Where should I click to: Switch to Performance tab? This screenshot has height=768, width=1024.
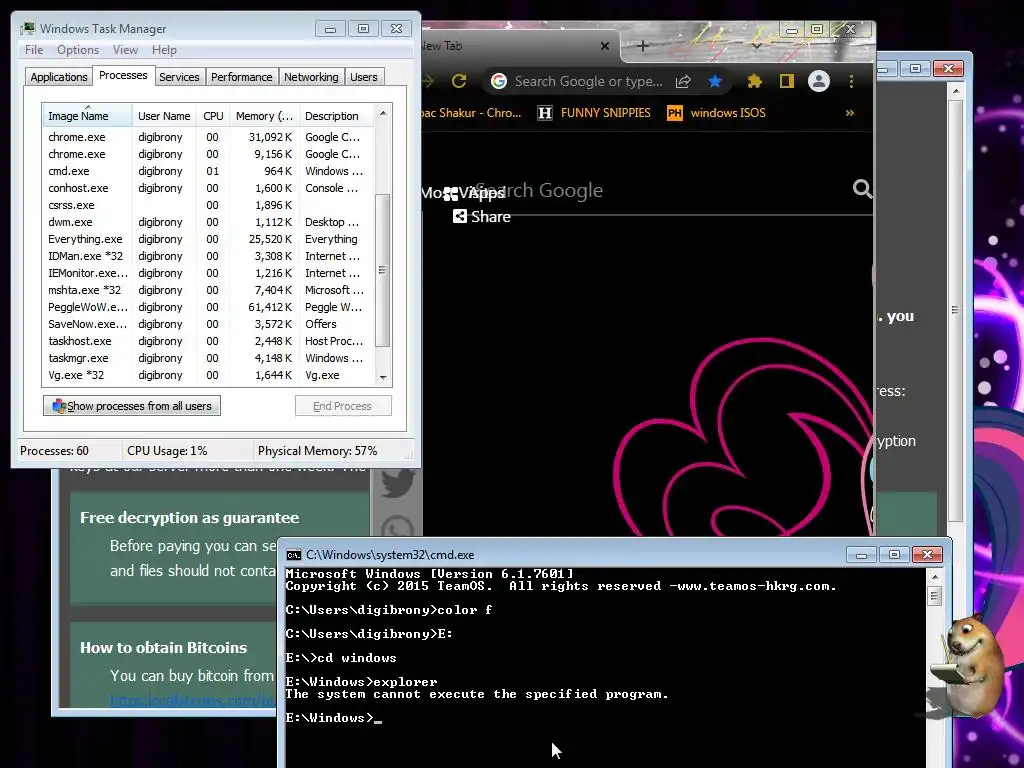pyautogui.click(x=241, y=77)
